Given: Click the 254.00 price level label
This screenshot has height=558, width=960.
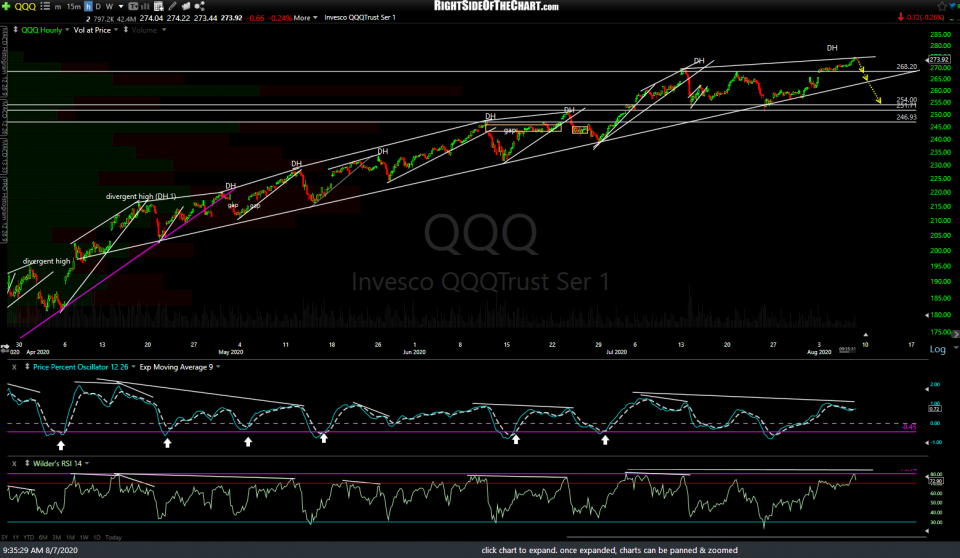Looking at the screenshot, I should tap(907, 99).
